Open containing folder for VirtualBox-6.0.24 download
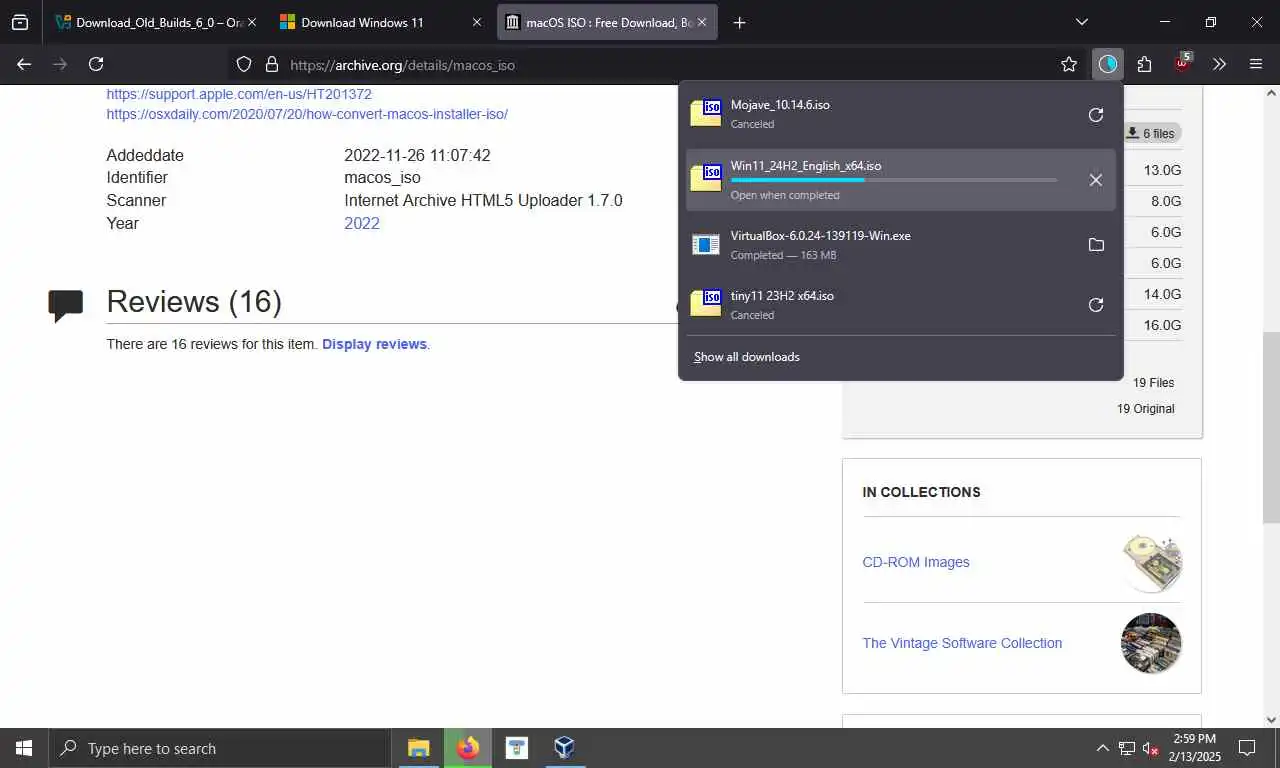The width and height of the screenshot is (1280, 768). (x=1096, y=245)
